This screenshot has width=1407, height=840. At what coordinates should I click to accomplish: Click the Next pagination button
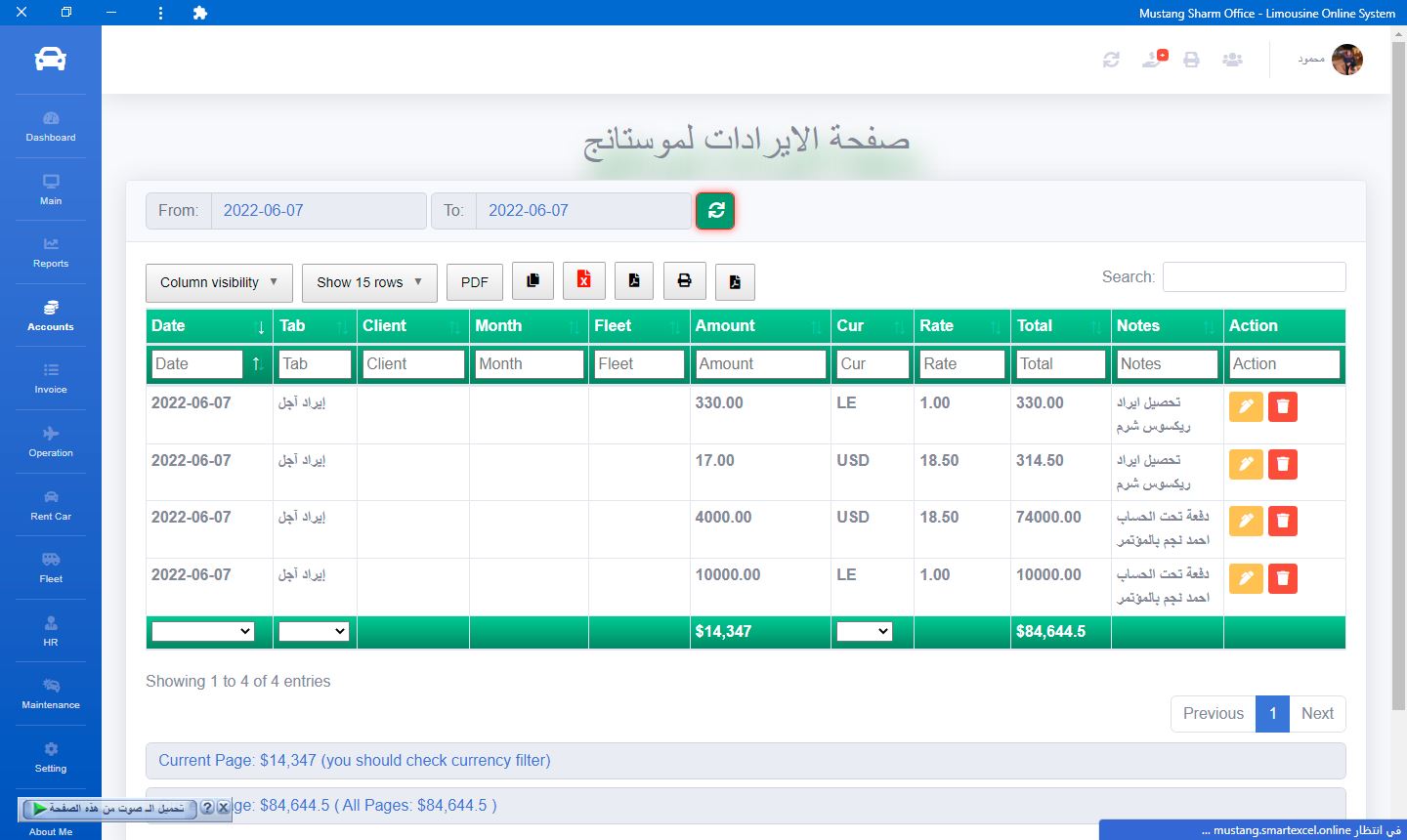coord(1316,714)
